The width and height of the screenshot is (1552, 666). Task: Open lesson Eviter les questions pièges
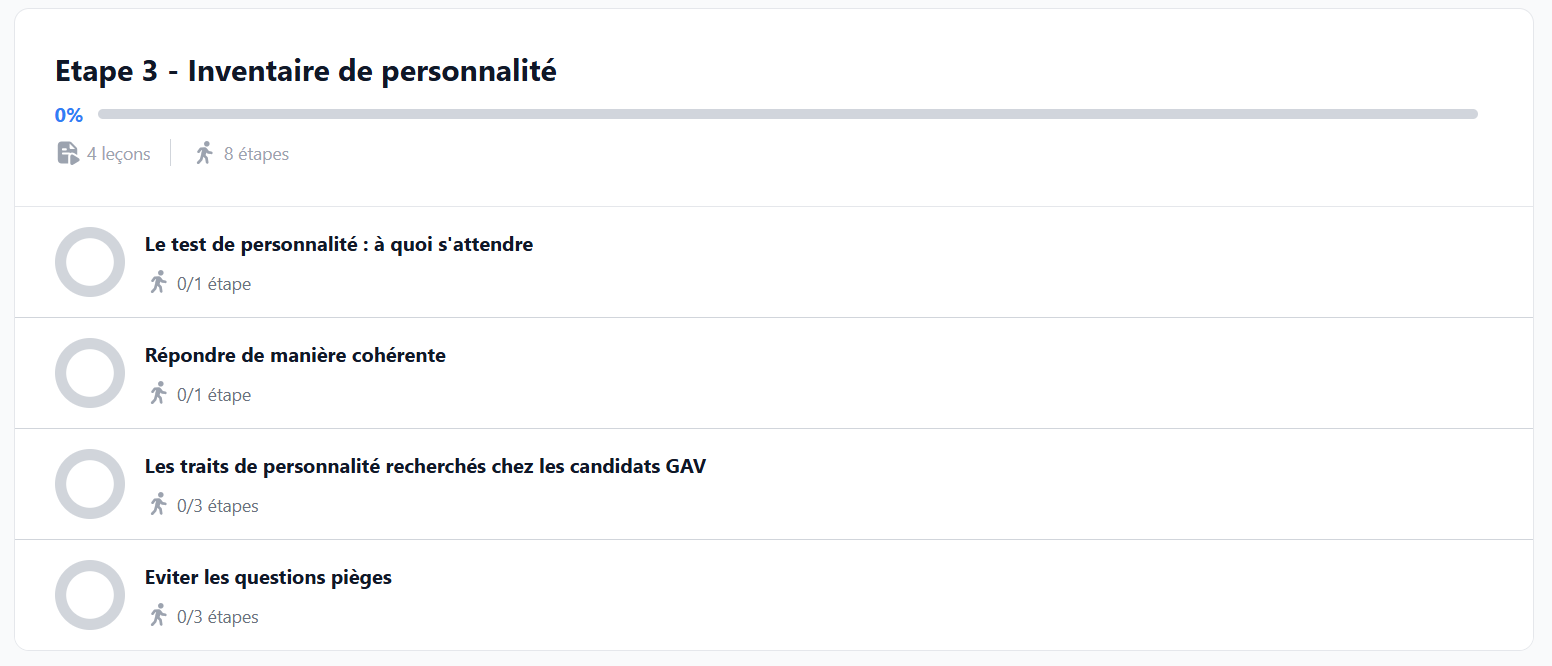268,577
